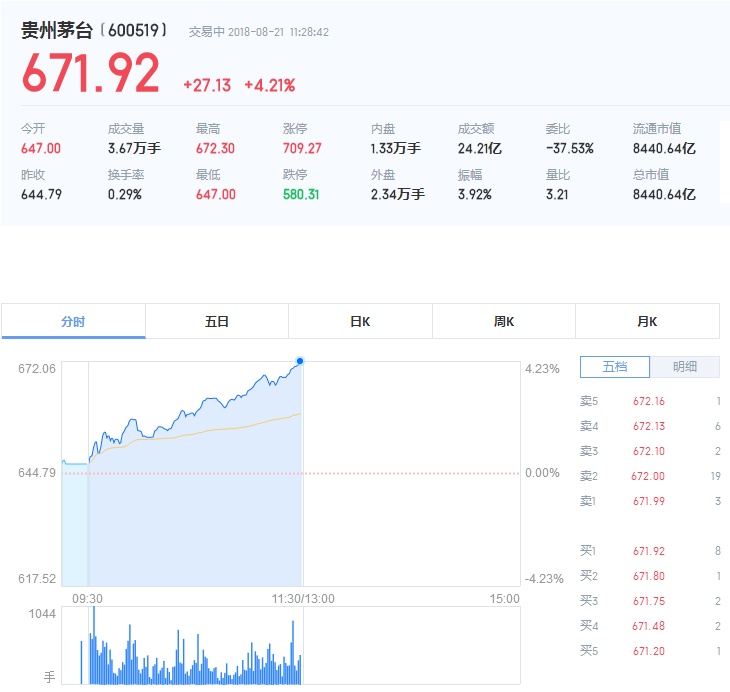
Task: Click the 买1 bid price 671.92
Action: point(649,551)
